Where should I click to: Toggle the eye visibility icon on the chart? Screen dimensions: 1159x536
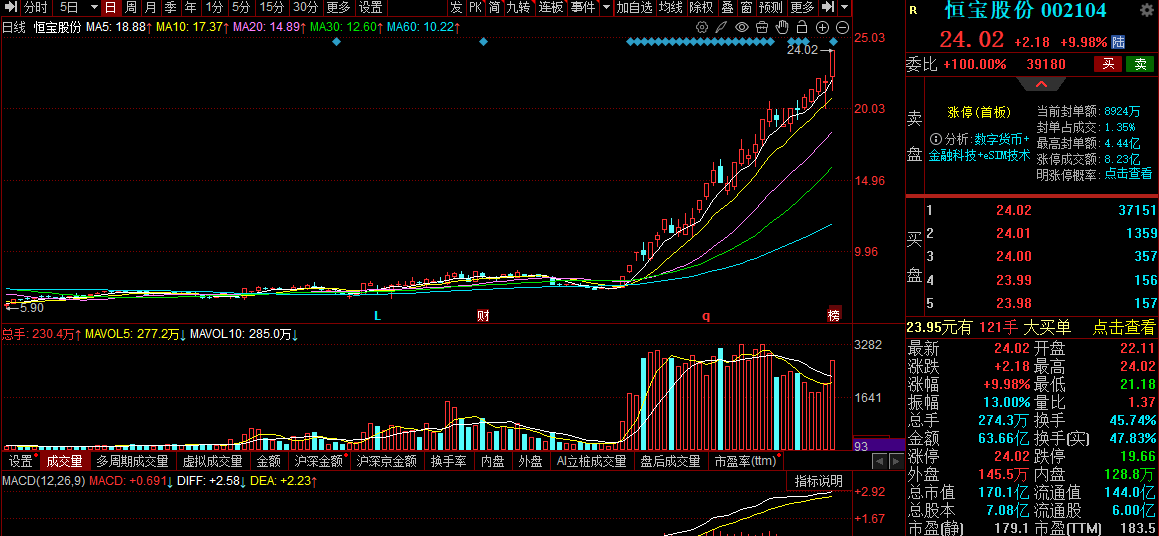(742, 27)
